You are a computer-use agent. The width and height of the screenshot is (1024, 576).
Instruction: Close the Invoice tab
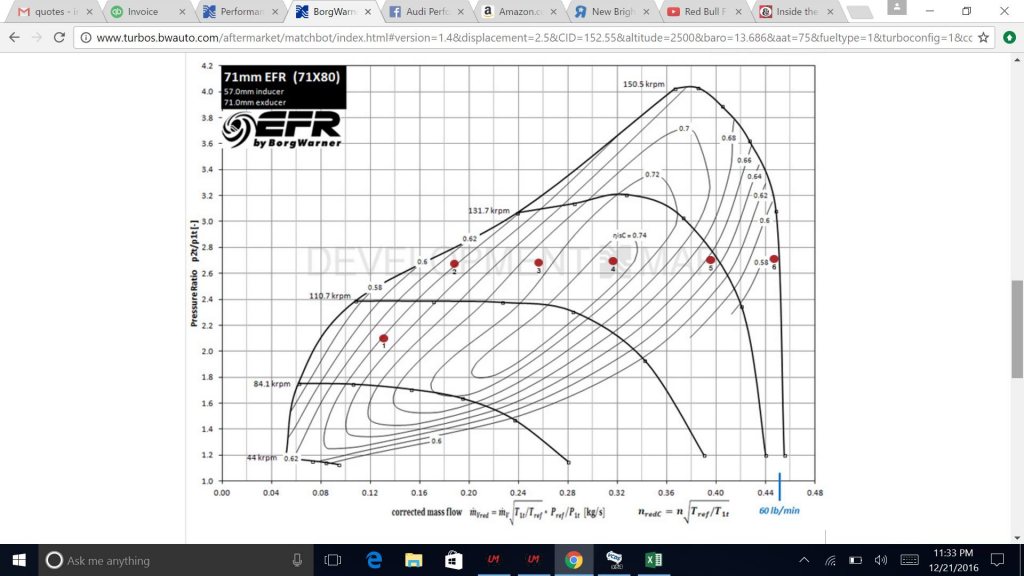pos(182,12)
